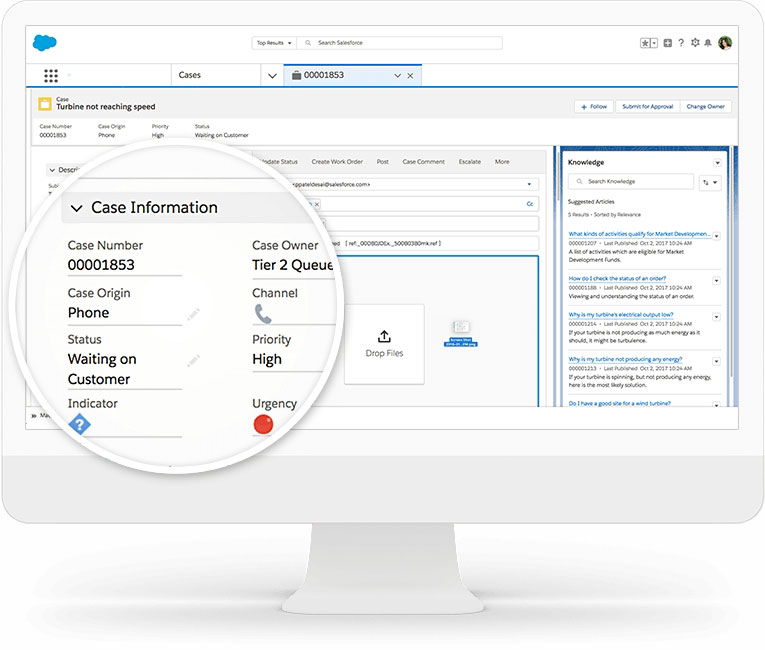The image size is (765, 650).
Task: Open the Escalate action tab
Action: [x=470, y=162]
